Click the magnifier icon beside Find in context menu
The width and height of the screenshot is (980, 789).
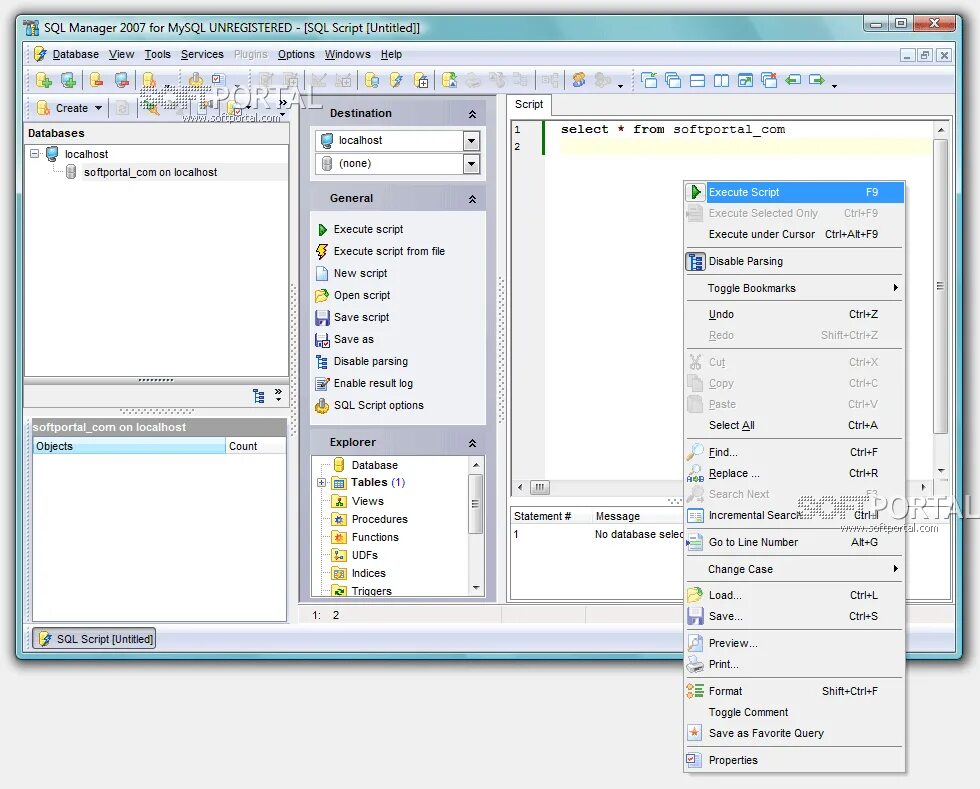[695, 452]
